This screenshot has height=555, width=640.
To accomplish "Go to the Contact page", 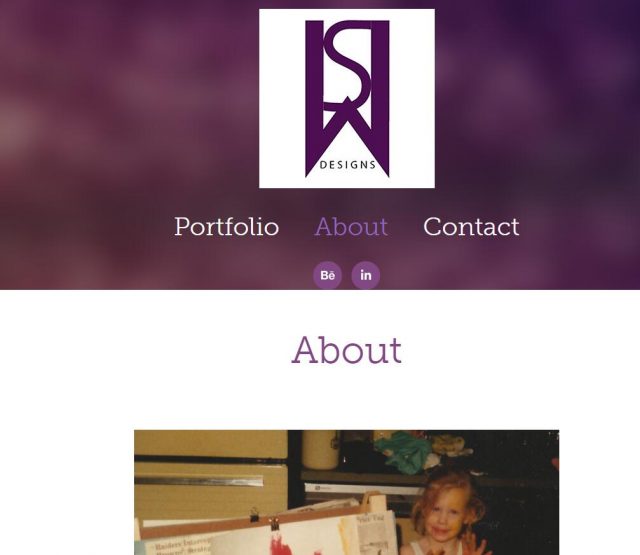I will (x=471, y=226).
